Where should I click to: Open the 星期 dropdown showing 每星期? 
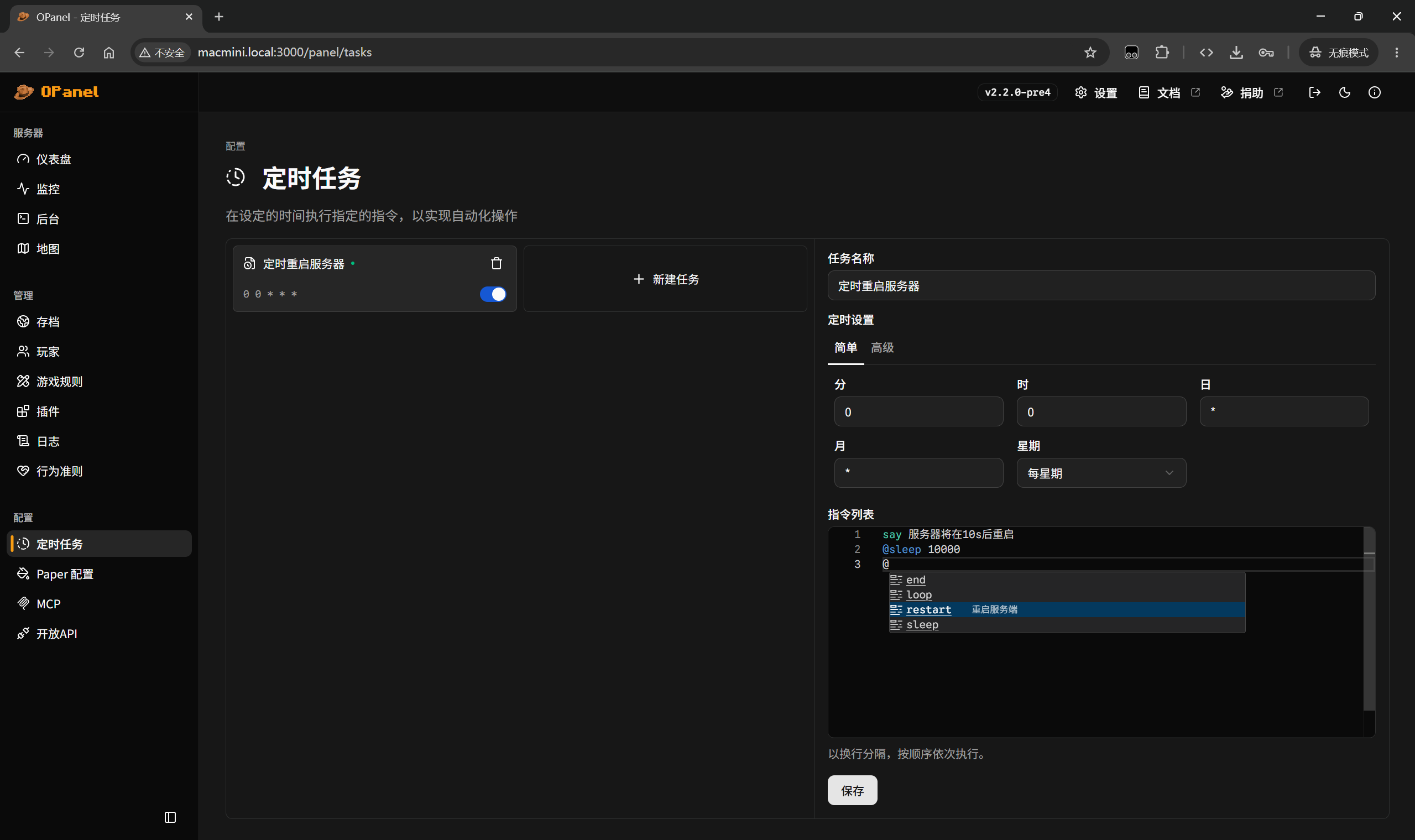click(1101, 473)
